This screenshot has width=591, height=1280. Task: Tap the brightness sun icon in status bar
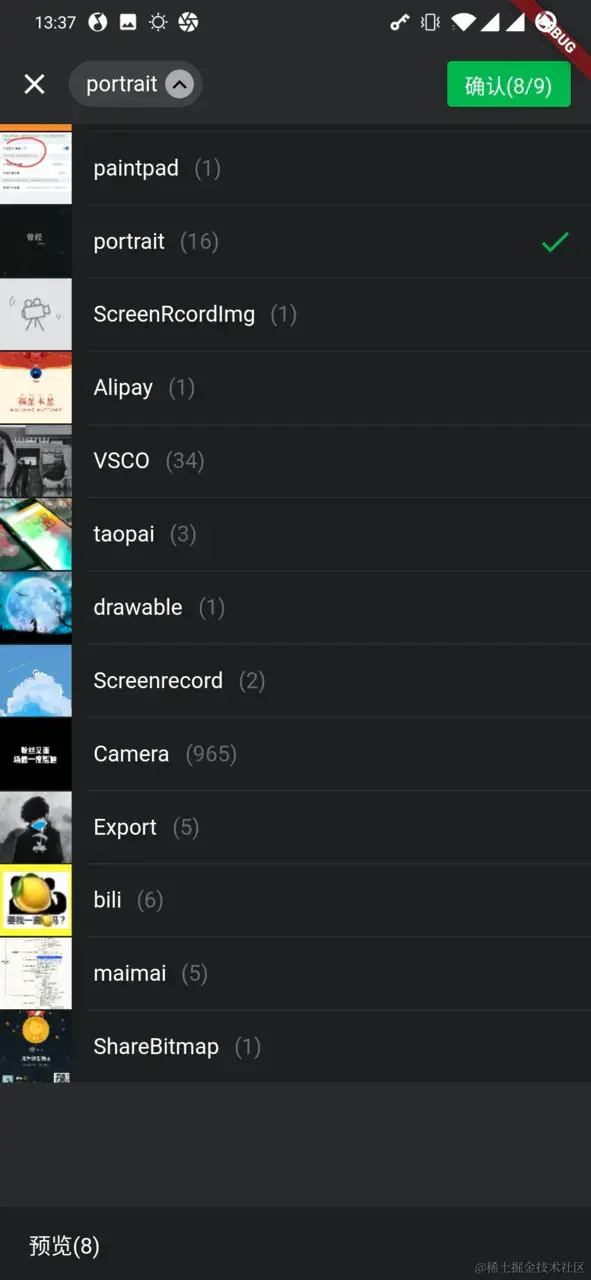tap(158, 22)
